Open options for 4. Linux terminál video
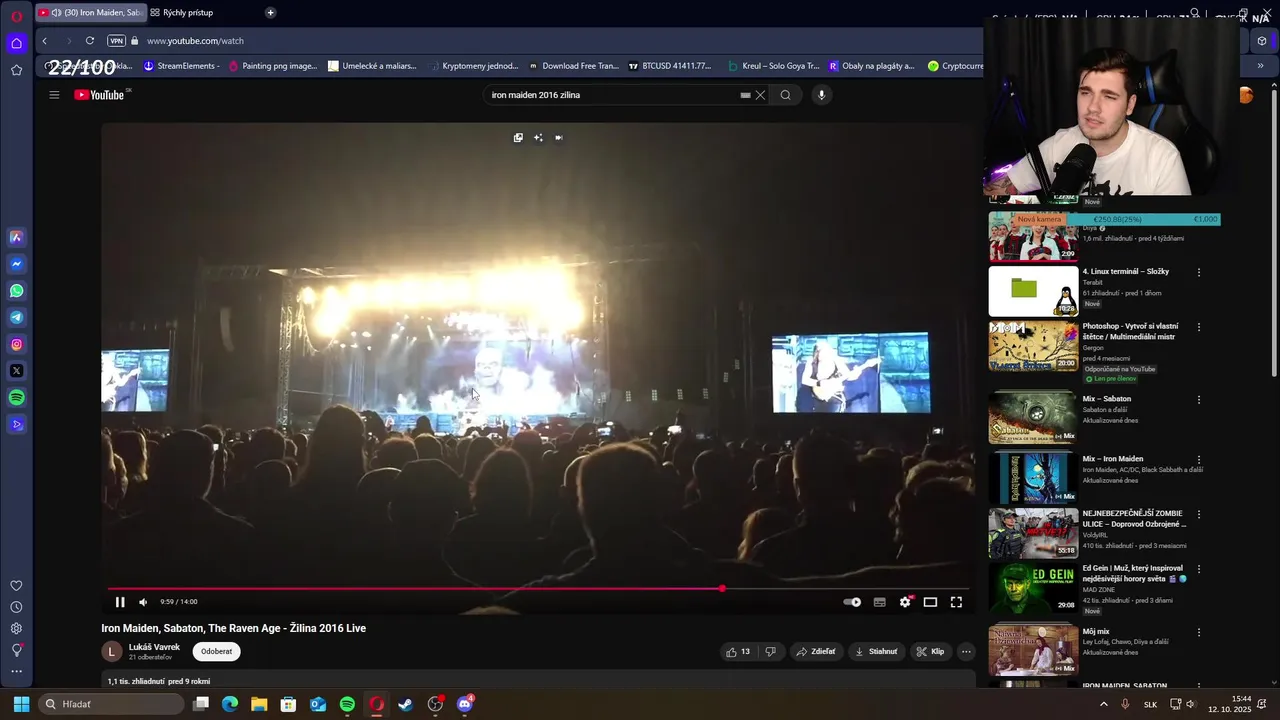This screenshot has height=720, width=1280. coord(1198,272)
